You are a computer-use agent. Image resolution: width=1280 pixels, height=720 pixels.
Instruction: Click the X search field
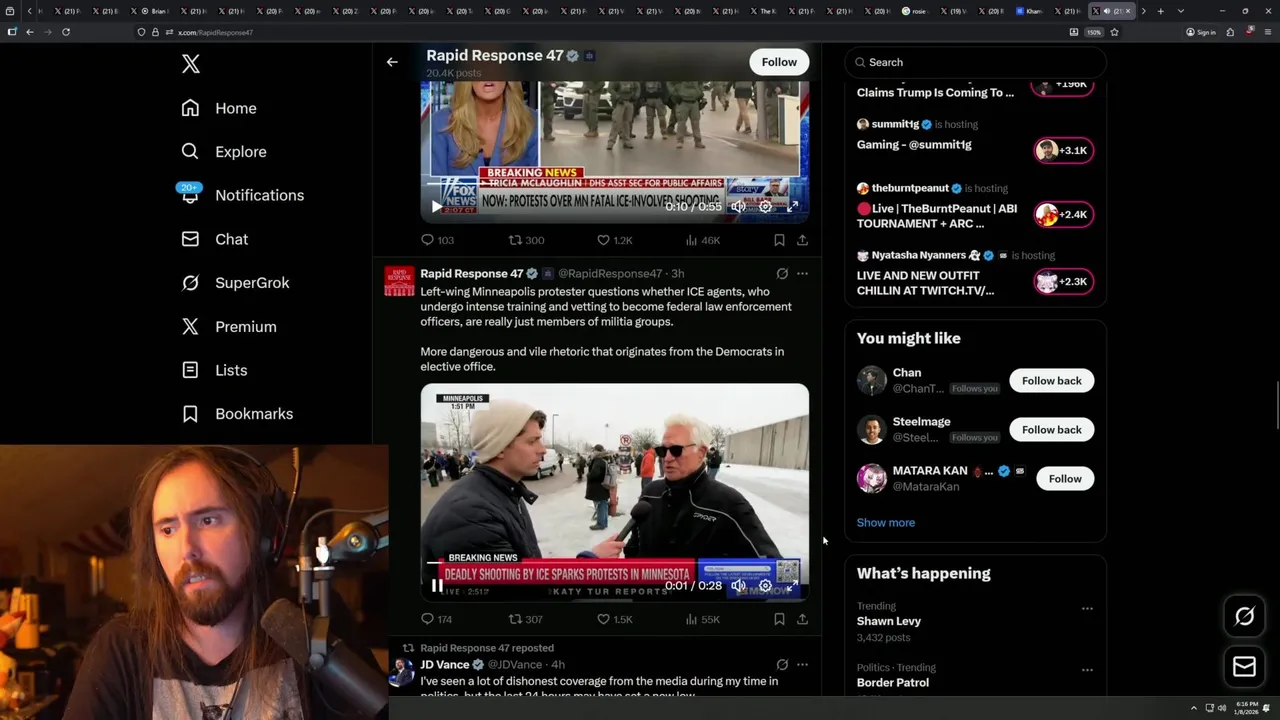[975, 62]
